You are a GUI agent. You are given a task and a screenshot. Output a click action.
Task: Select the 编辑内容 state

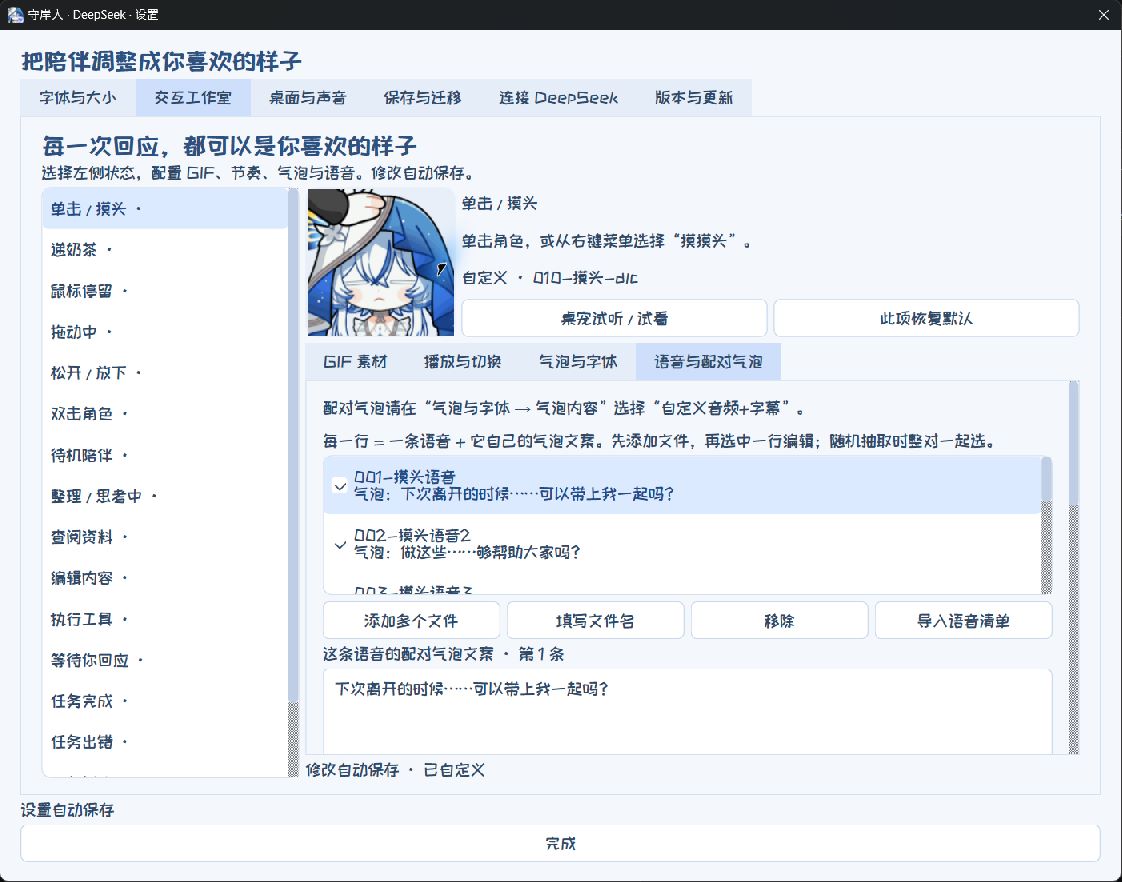[165, 578]
